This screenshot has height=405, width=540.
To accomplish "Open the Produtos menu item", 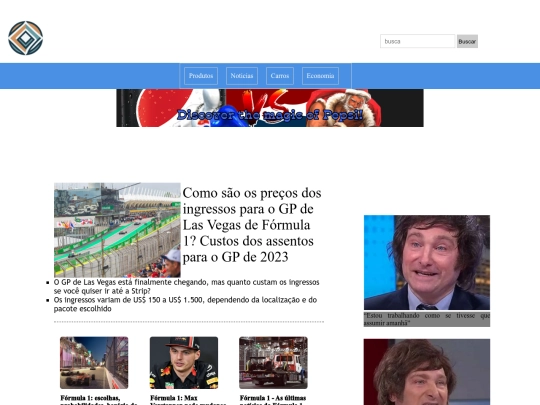I will click(x=201, y=76).
